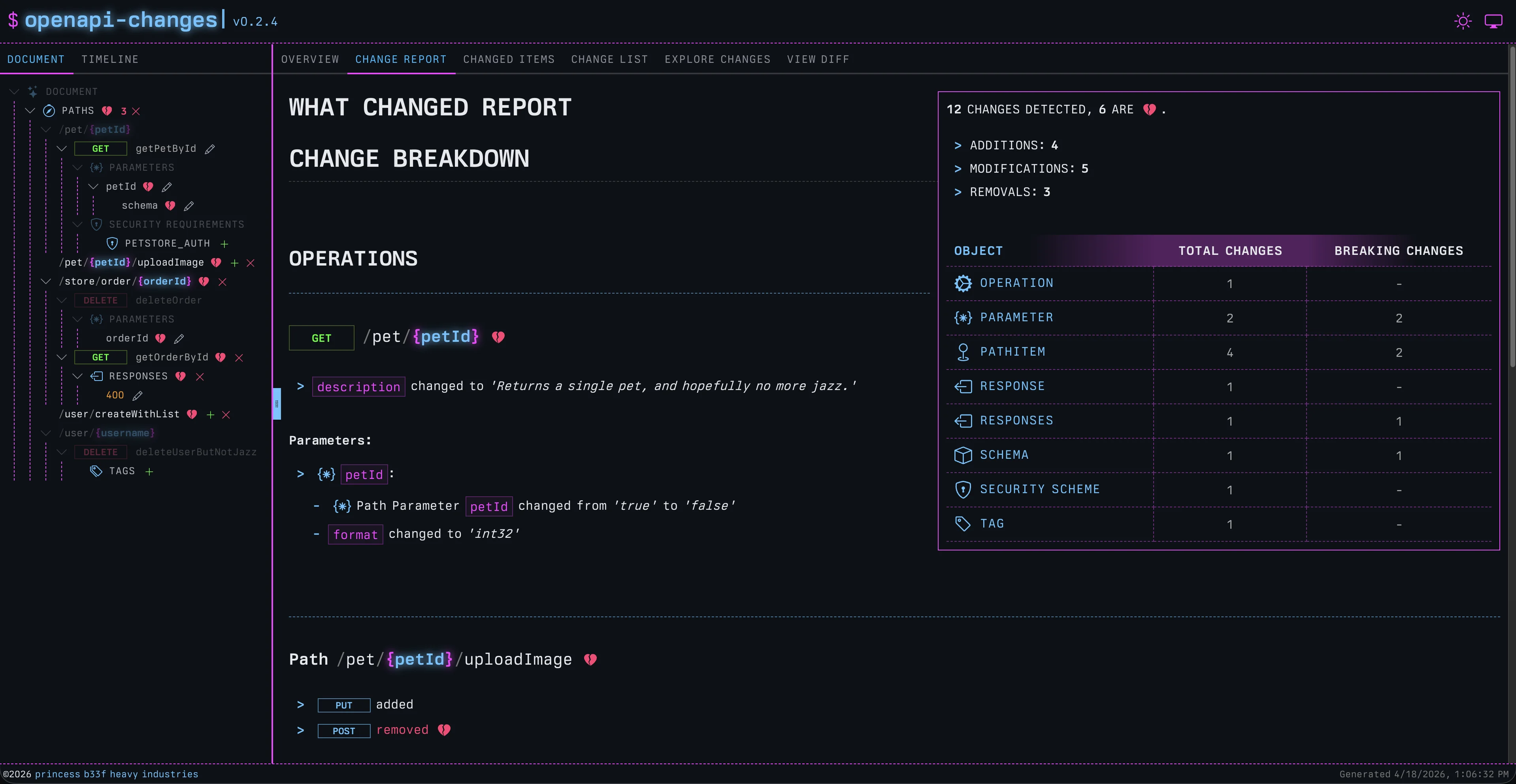This screenshot has height=784, width=1516.
Task: Toggle the light mode sun icon
Action: coord(1462,22)
